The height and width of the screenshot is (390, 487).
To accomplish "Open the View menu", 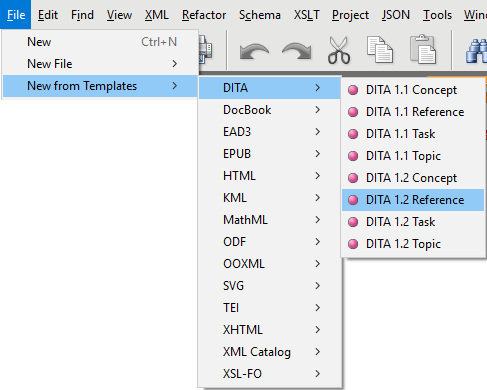I will coord(119,15).
